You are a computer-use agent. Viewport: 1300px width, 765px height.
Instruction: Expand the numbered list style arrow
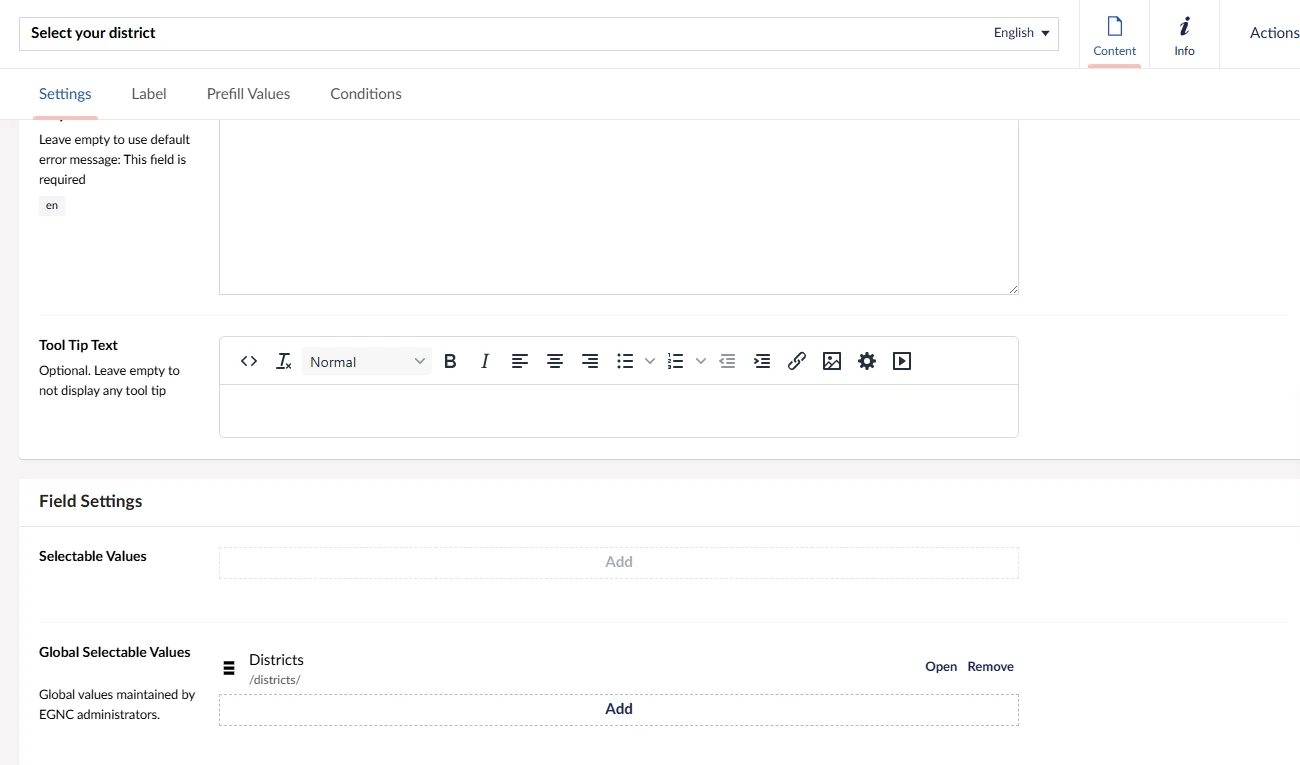pos(700,361)
